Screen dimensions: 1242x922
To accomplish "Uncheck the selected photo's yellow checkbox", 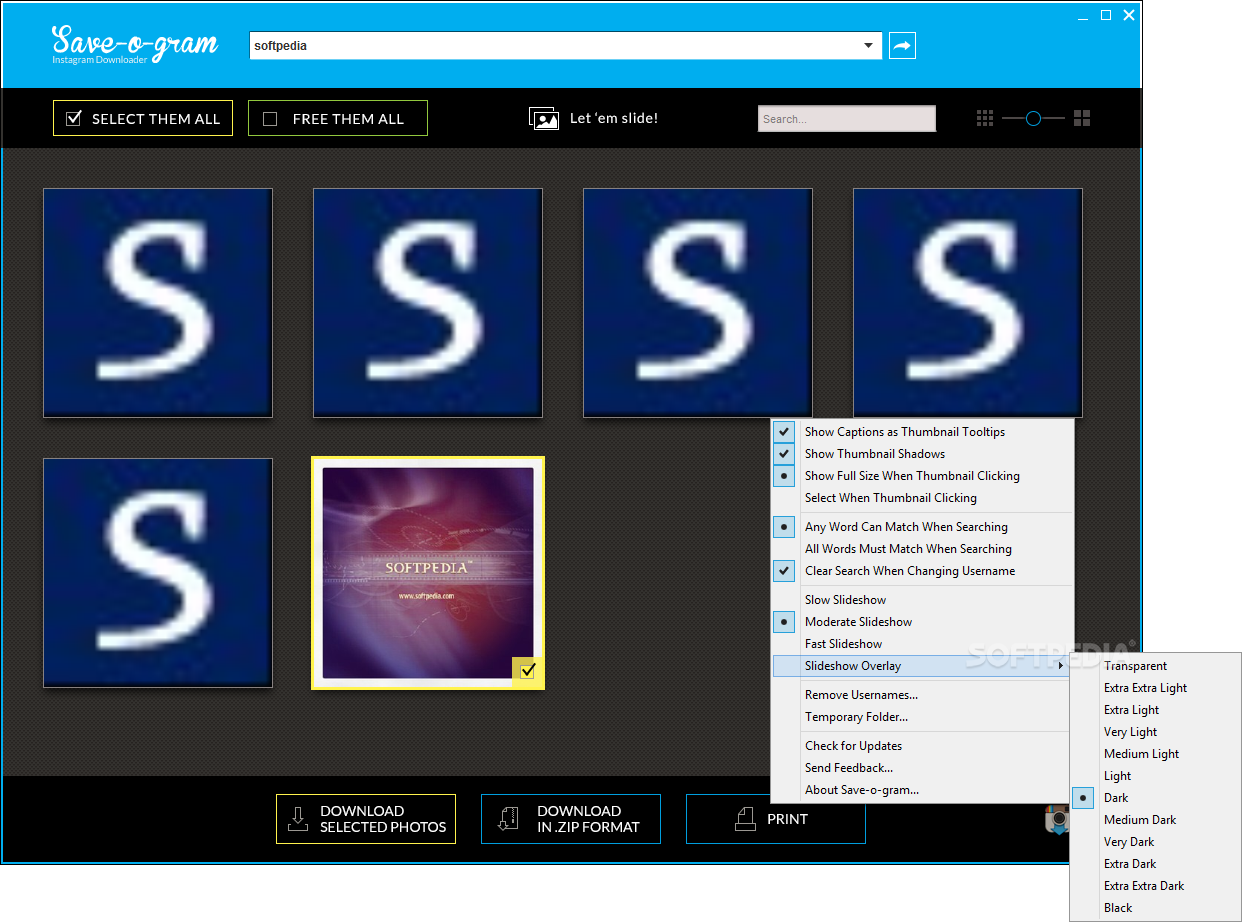I will coord(527,671).
